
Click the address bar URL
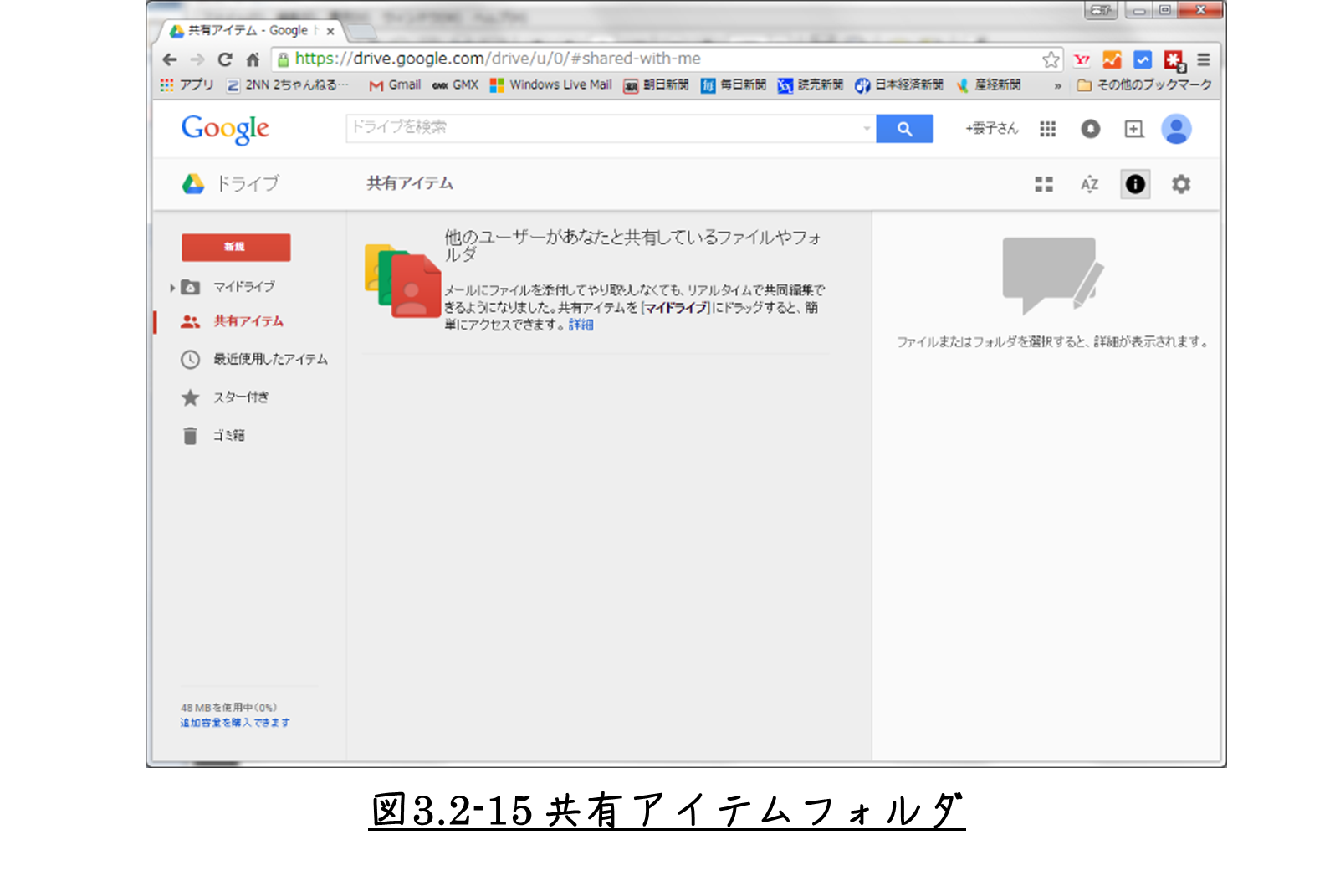coord(498,59)
